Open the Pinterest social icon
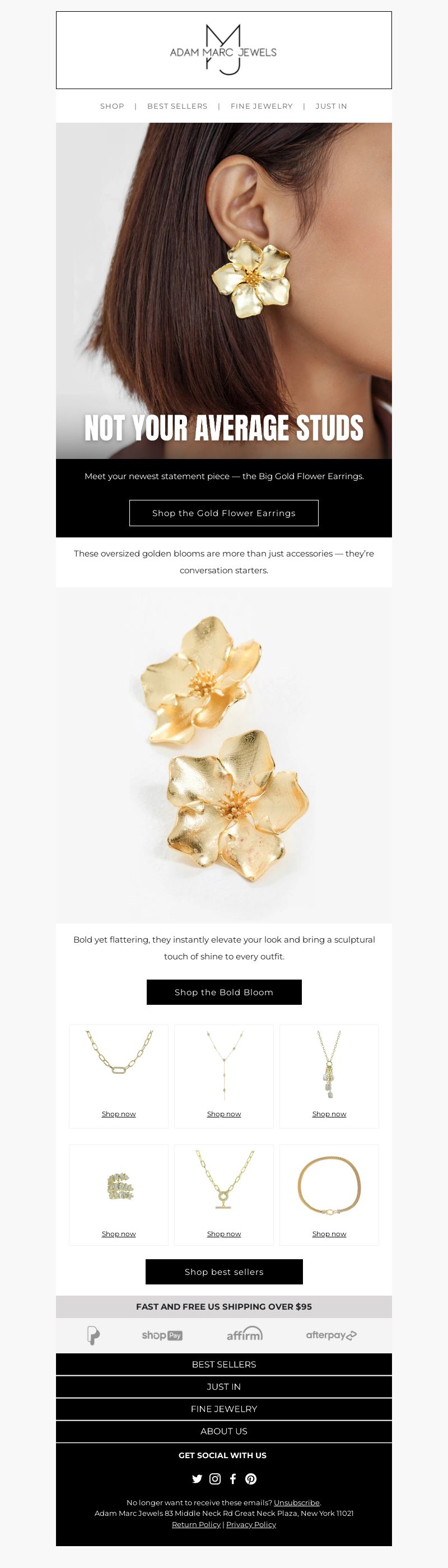 pos(251,1478)
